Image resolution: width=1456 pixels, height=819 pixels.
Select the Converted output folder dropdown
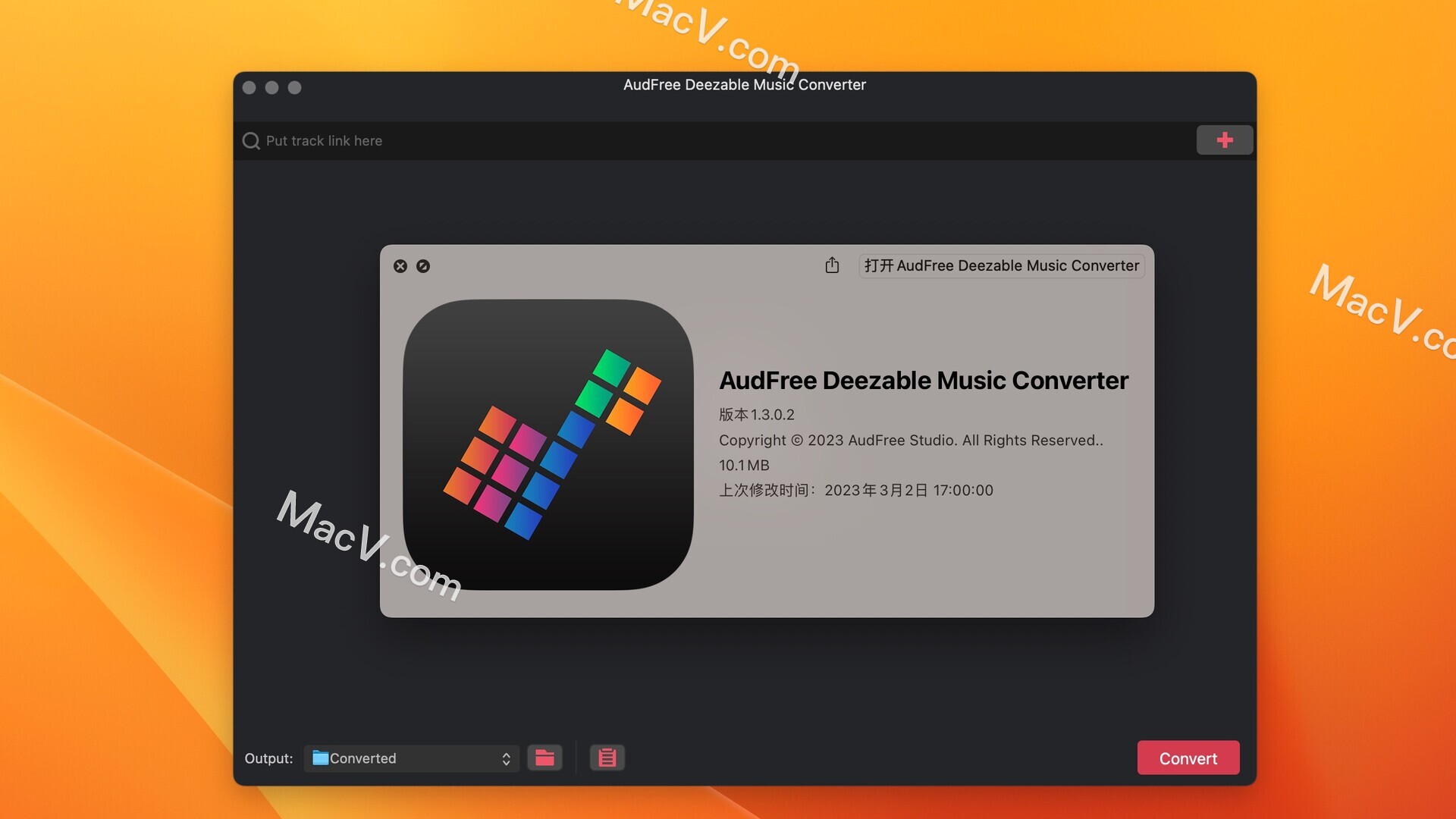coord(411,758)
